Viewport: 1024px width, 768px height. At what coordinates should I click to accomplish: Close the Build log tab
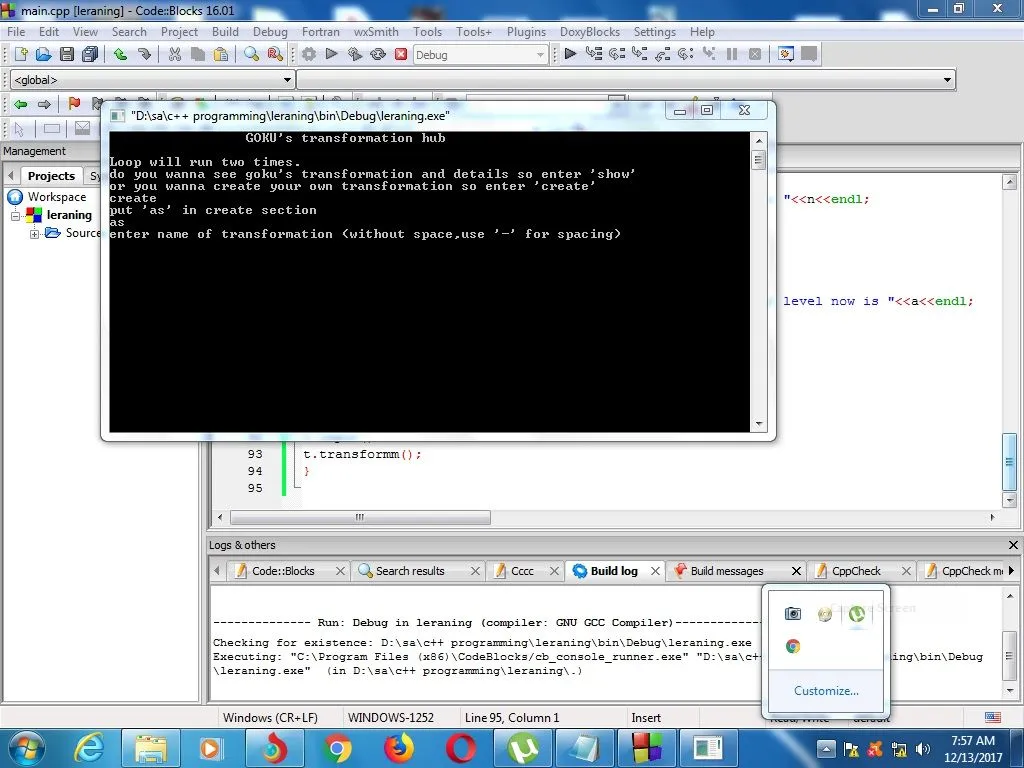(x=655, y=571)
